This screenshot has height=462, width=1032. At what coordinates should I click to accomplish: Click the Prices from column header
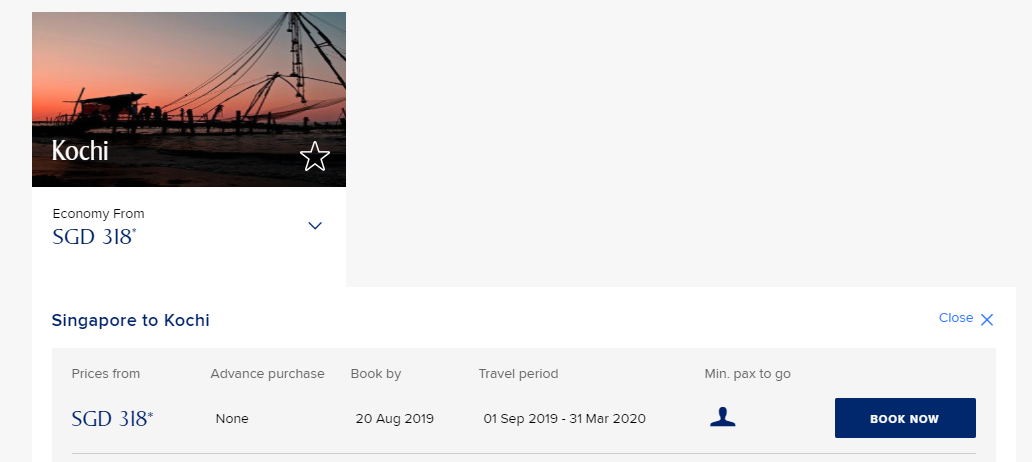(106, 374)
